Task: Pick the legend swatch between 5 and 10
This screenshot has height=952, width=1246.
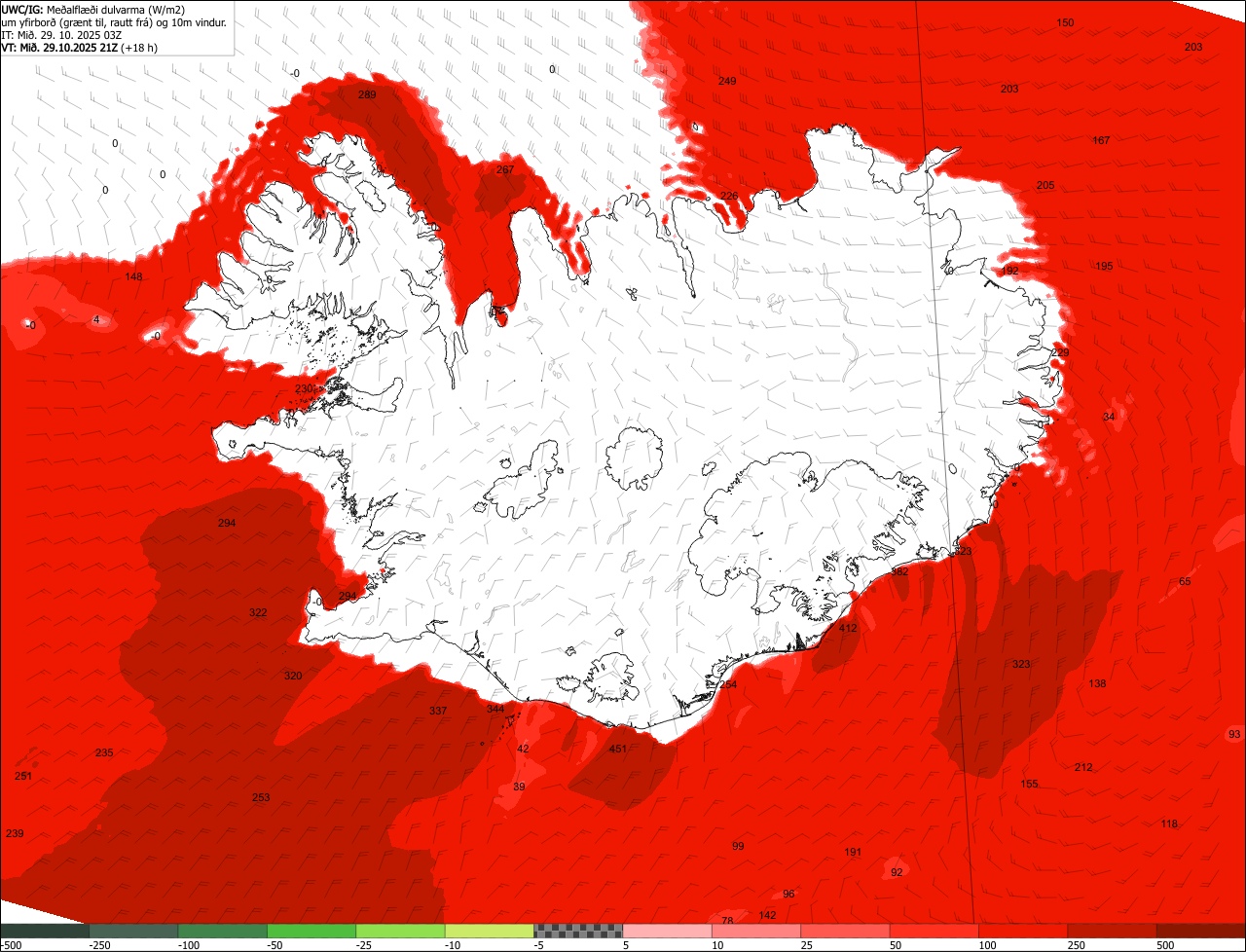Action: 667,931
